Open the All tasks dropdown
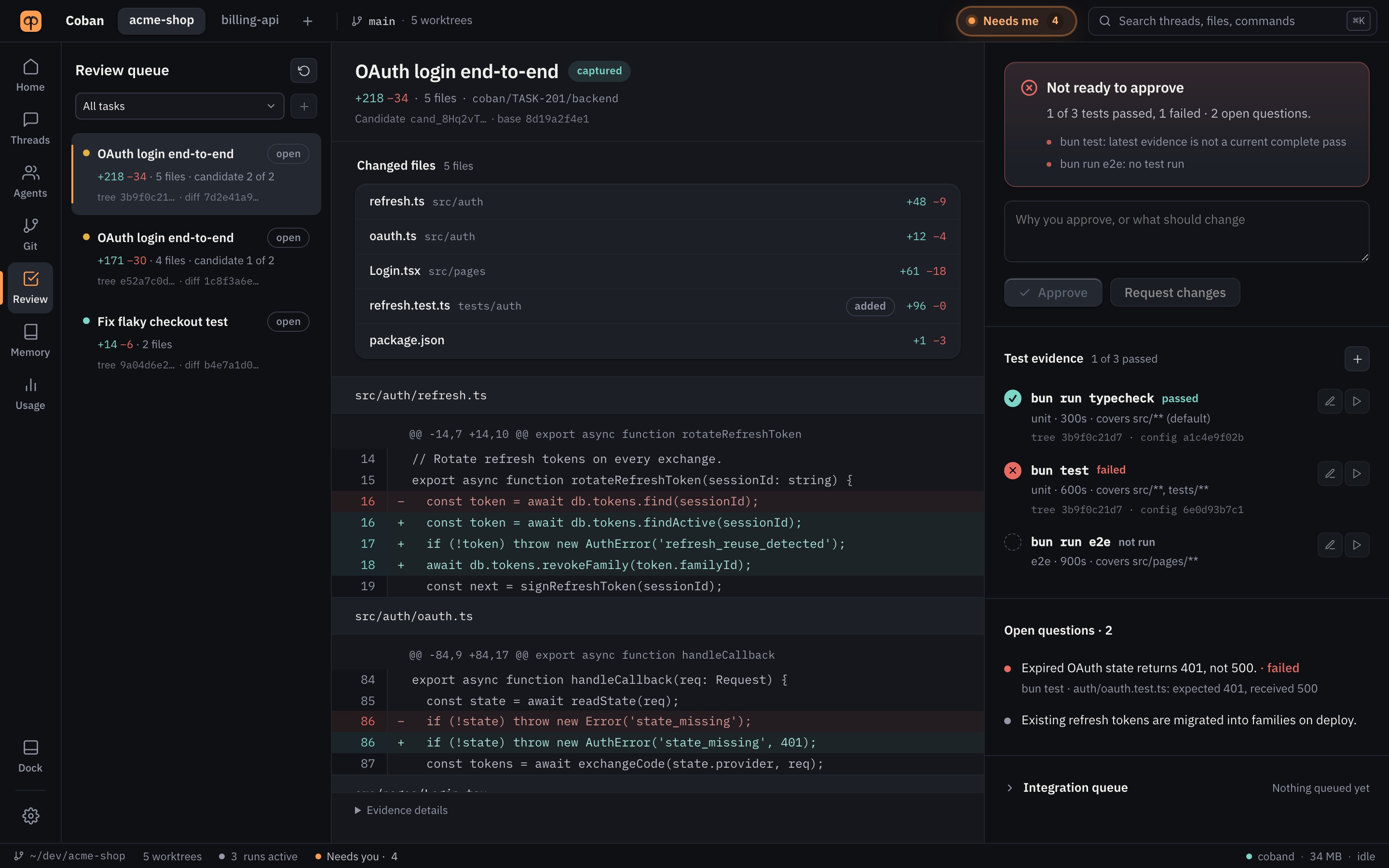Screen dimensions: 1389x868 pos(179,106)
